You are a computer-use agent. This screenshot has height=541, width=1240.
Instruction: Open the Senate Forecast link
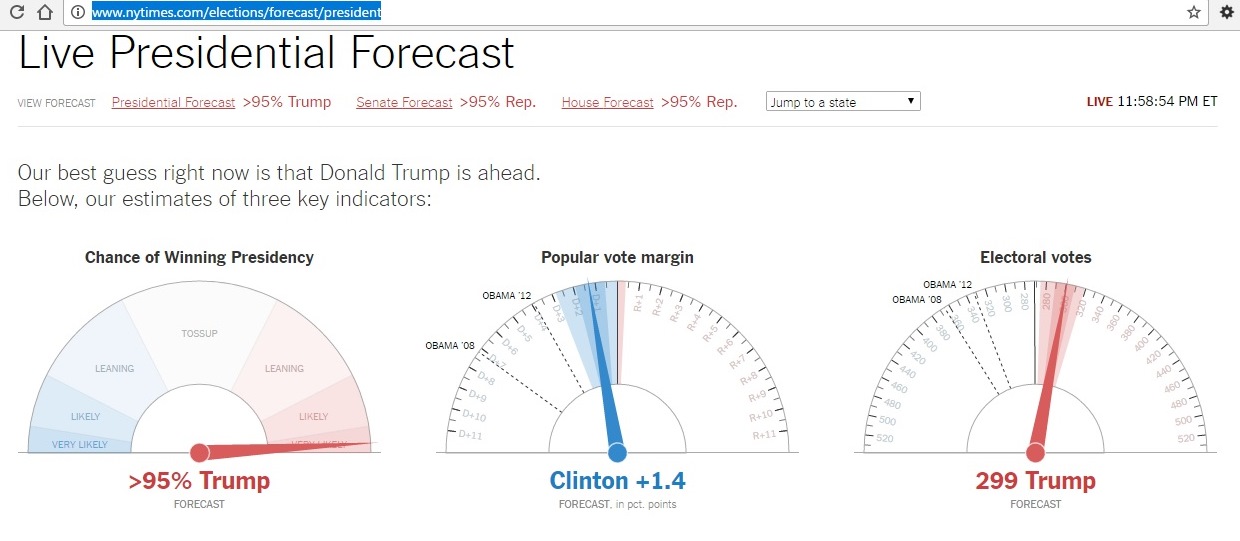click(x=404, y=102)
